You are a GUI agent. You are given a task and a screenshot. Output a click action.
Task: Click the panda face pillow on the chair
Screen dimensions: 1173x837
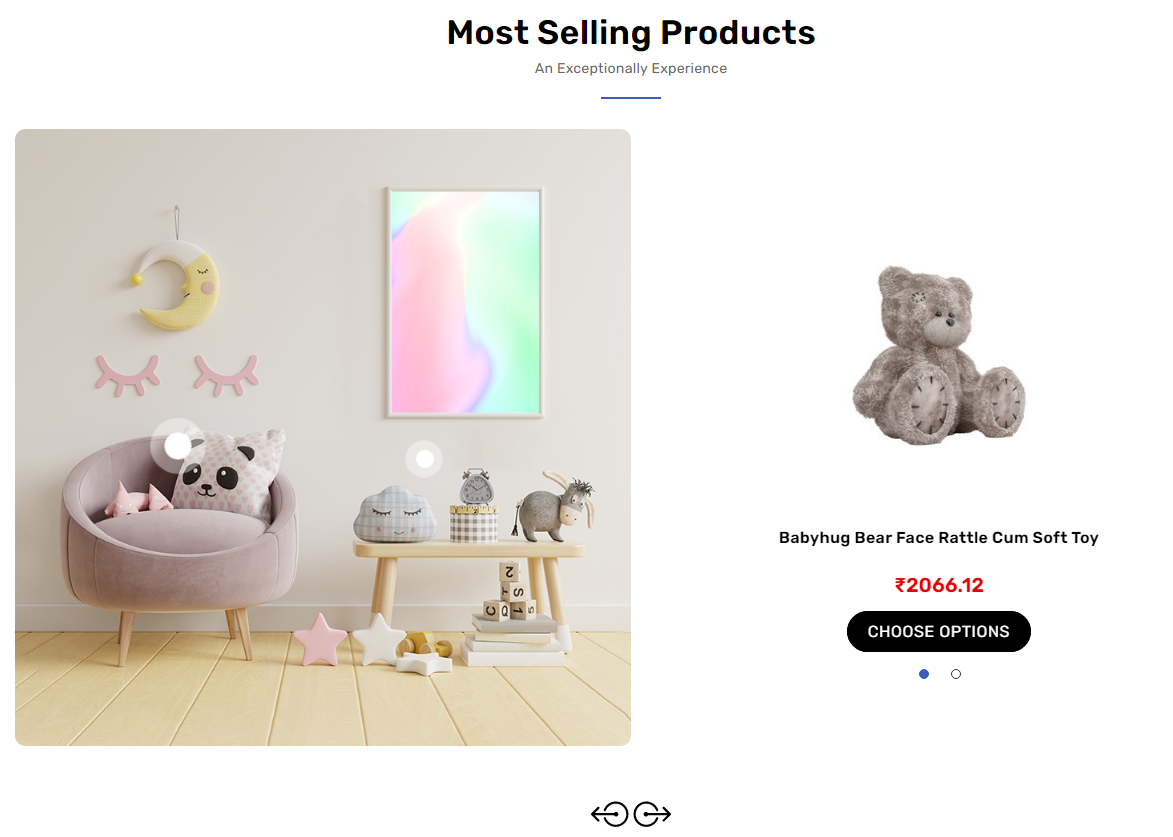[225, 475]
